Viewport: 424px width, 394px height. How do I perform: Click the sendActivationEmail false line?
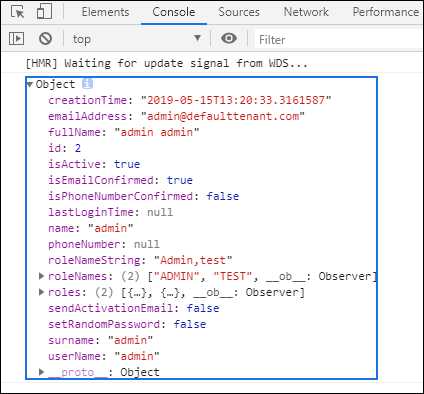(134, 308)
